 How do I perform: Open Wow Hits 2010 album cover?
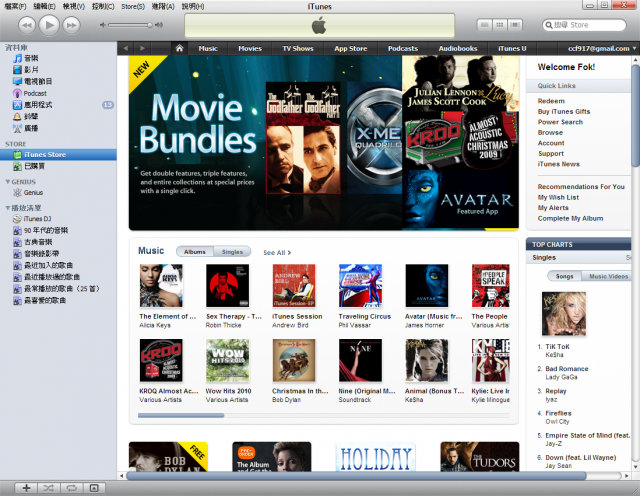tap(227, 360)
